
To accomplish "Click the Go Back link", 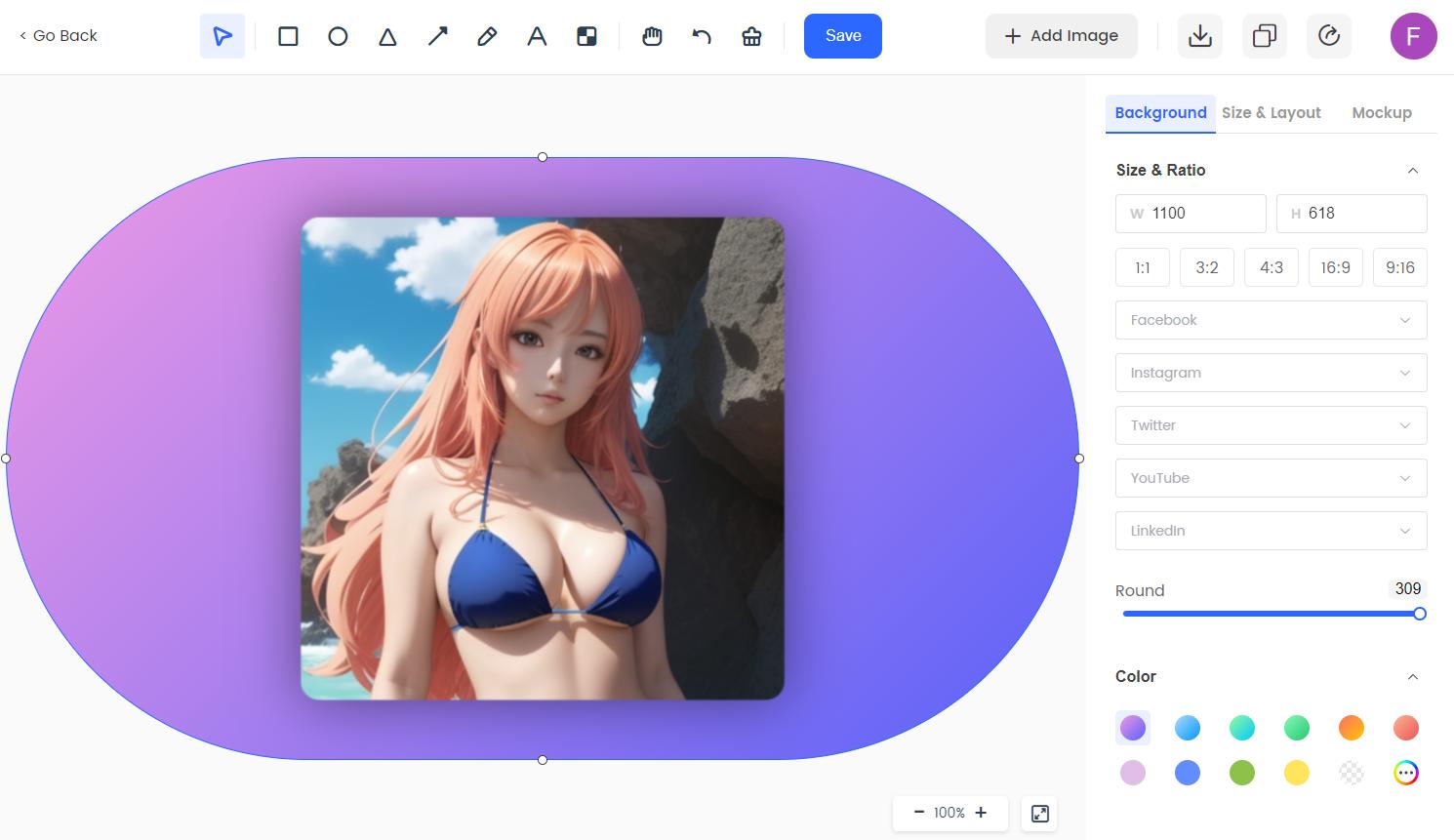I will point(58,35).
